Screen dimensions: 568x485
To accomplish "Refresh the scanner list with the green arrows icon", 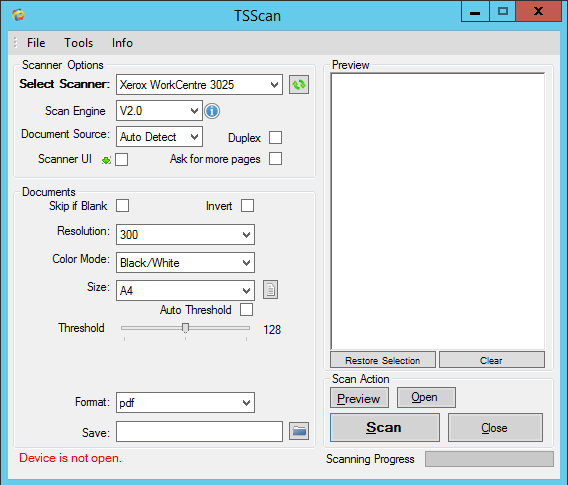I will [299, 85].
